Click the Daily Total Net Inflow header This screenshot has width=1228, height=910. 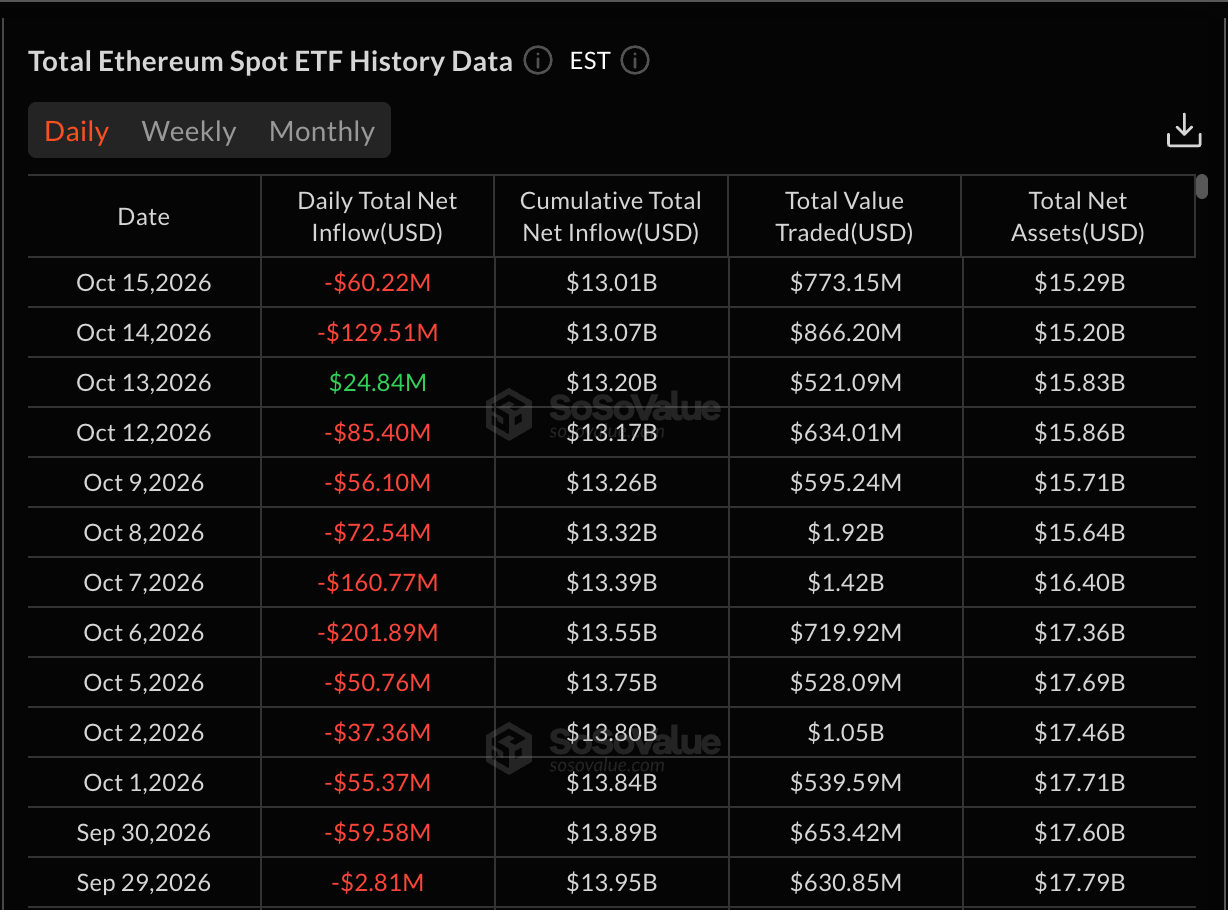377,217
